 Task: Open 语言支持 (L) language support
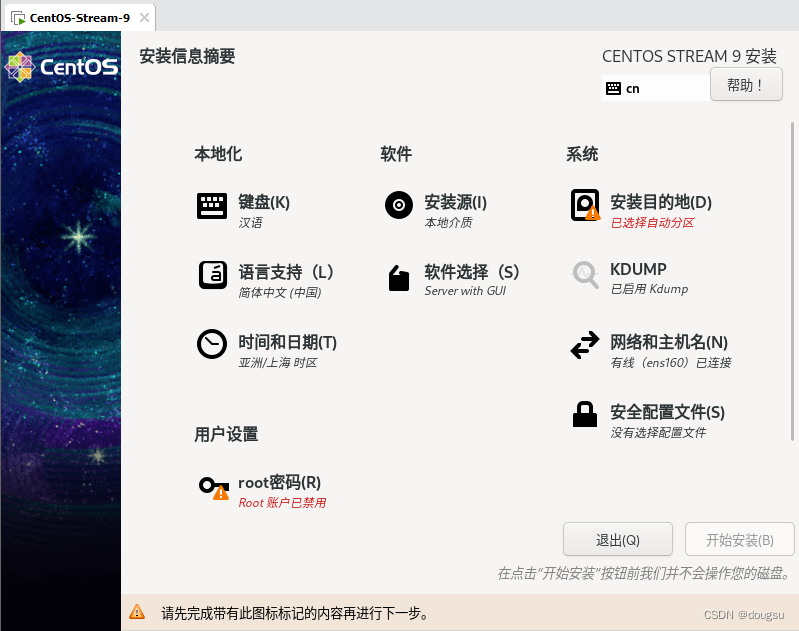tap(286, 272)
